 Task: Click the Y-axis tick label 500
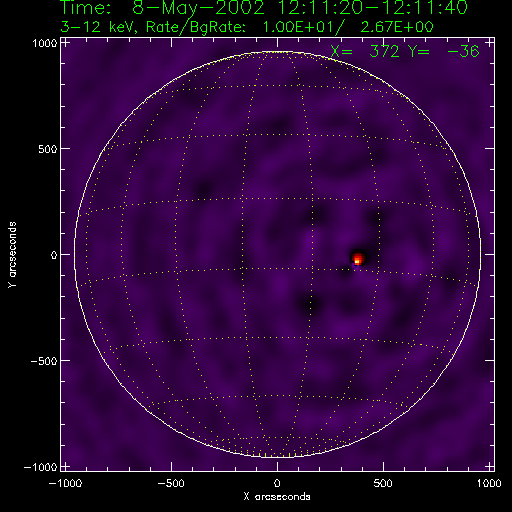click(48, 149)
